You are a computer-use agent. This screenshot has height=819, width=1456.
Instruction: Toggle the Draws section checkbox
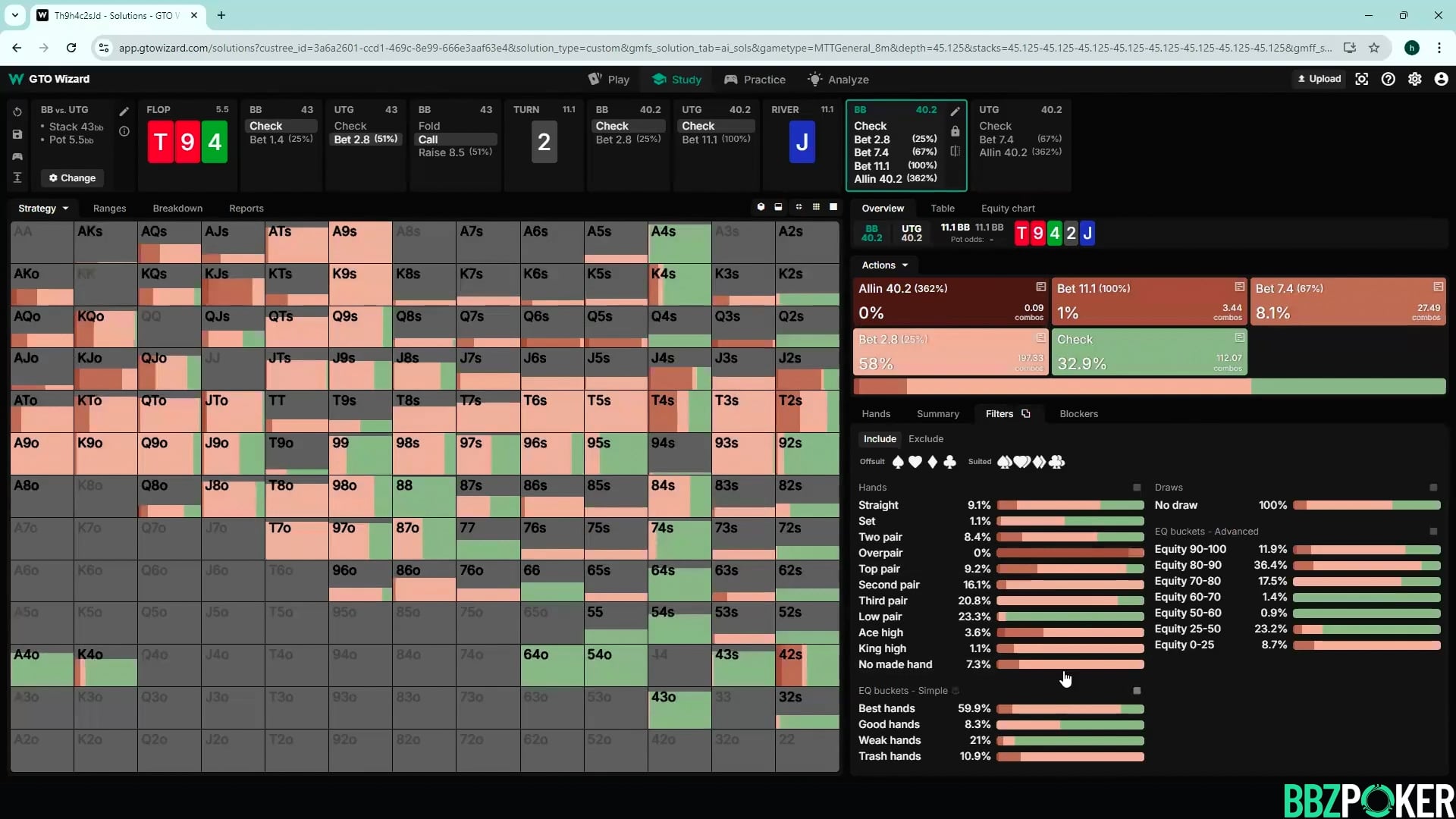pos(1432,488)
